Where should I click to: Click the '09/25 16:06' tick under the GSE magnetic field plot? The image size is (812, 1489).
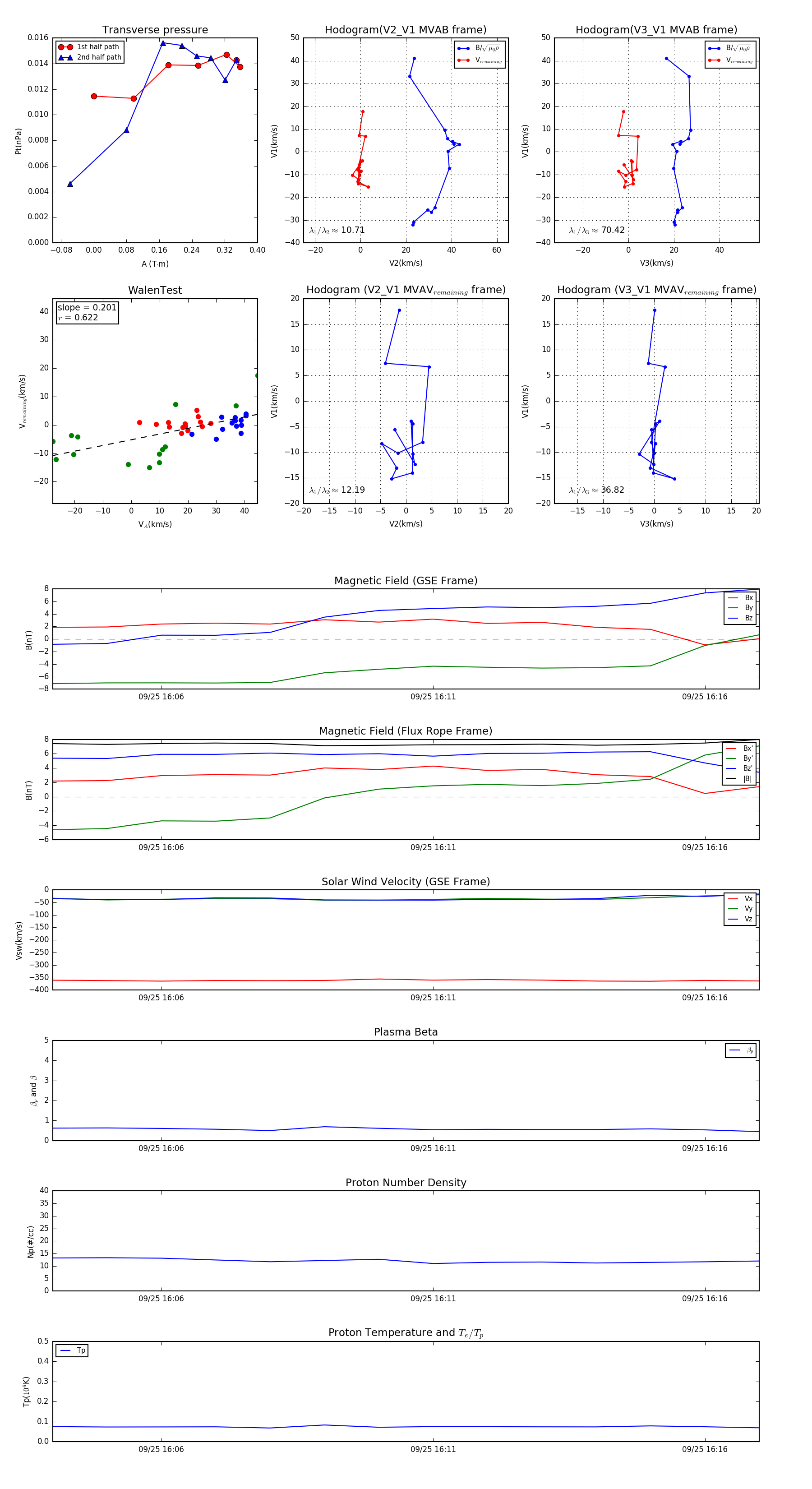click(161, 697)
